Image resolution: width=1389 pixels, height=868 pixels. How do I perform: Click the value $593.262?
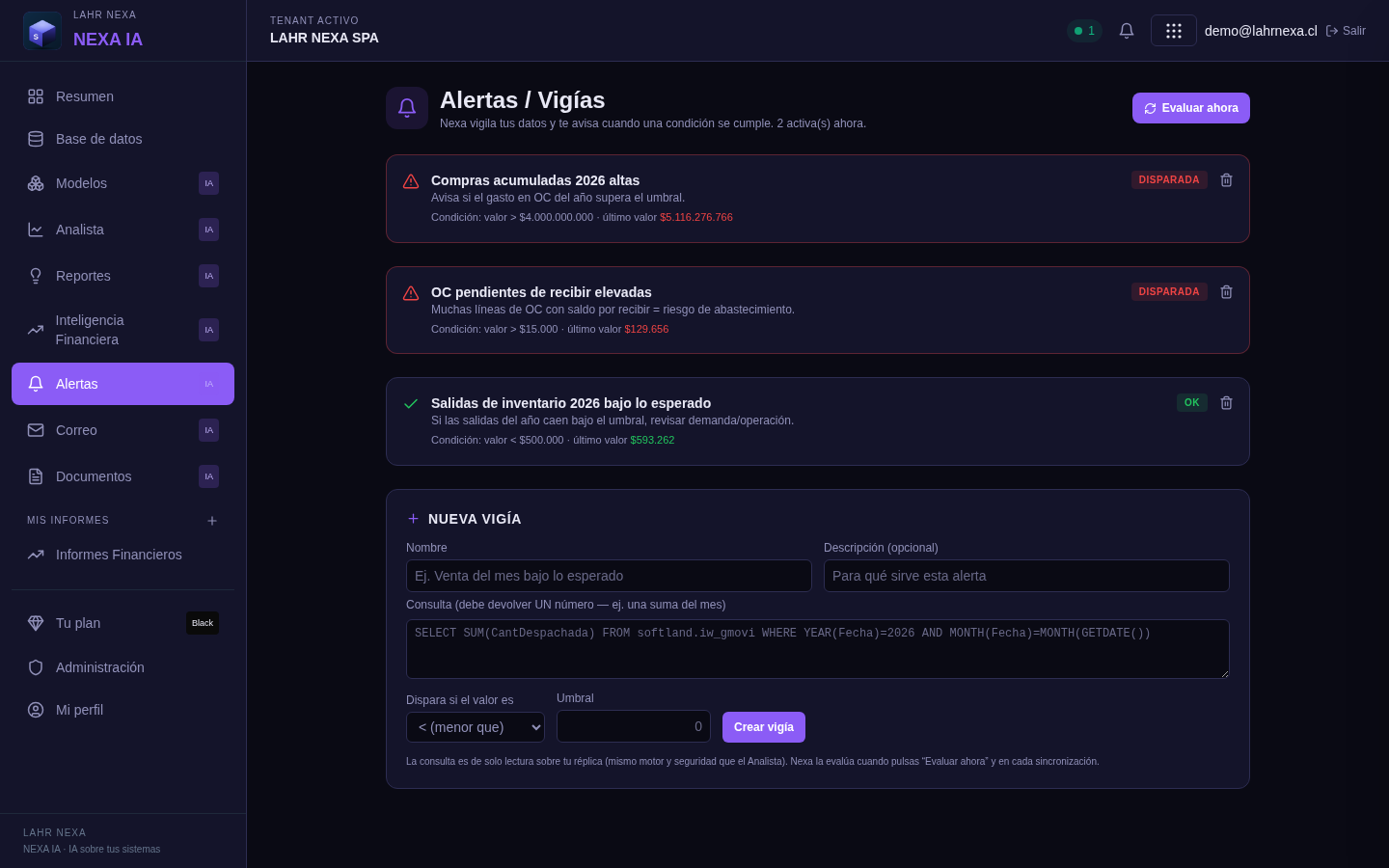coord(652,441)
